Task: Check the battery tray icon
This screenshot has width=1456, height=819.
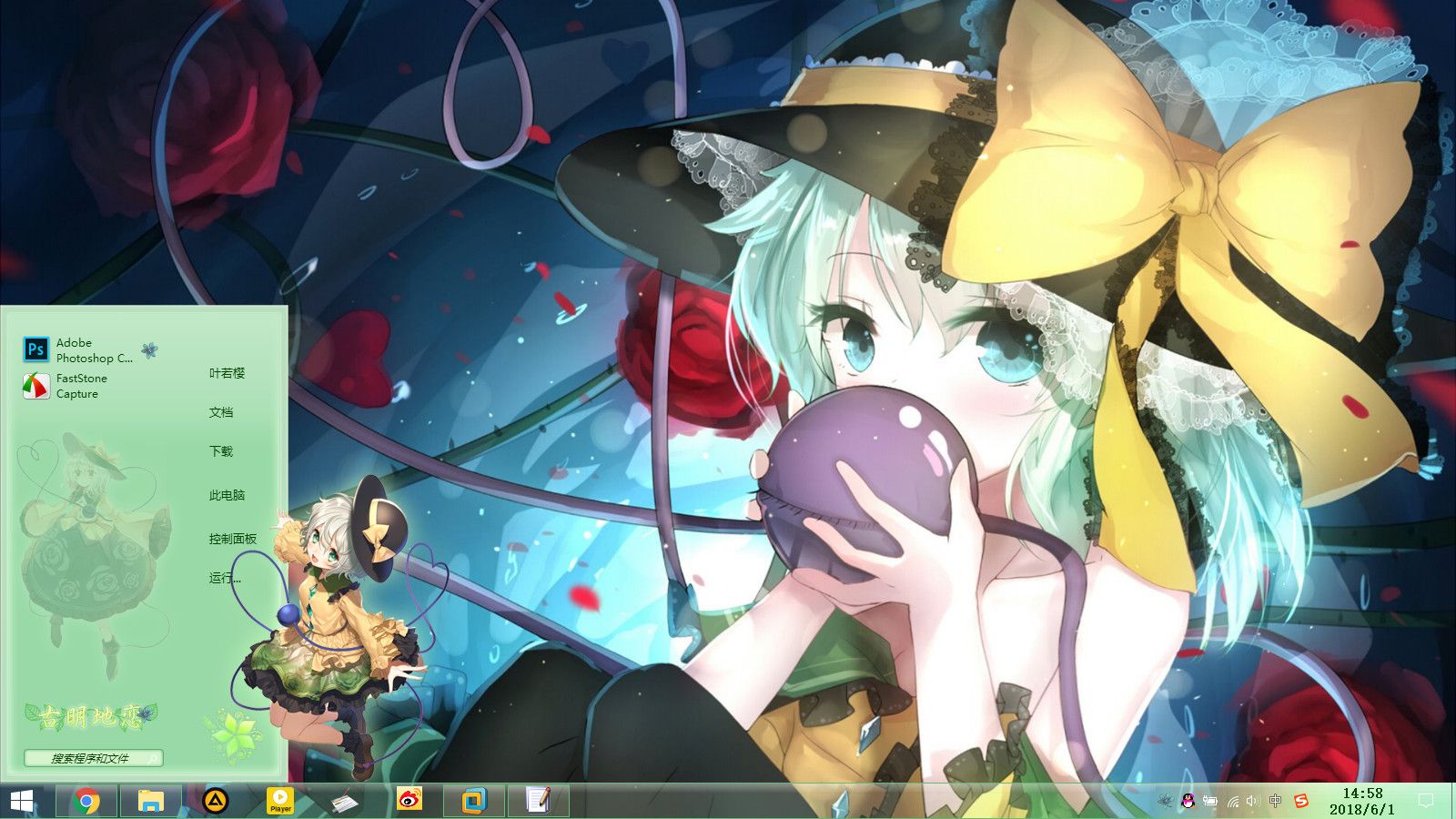Action: [1210, 801]
